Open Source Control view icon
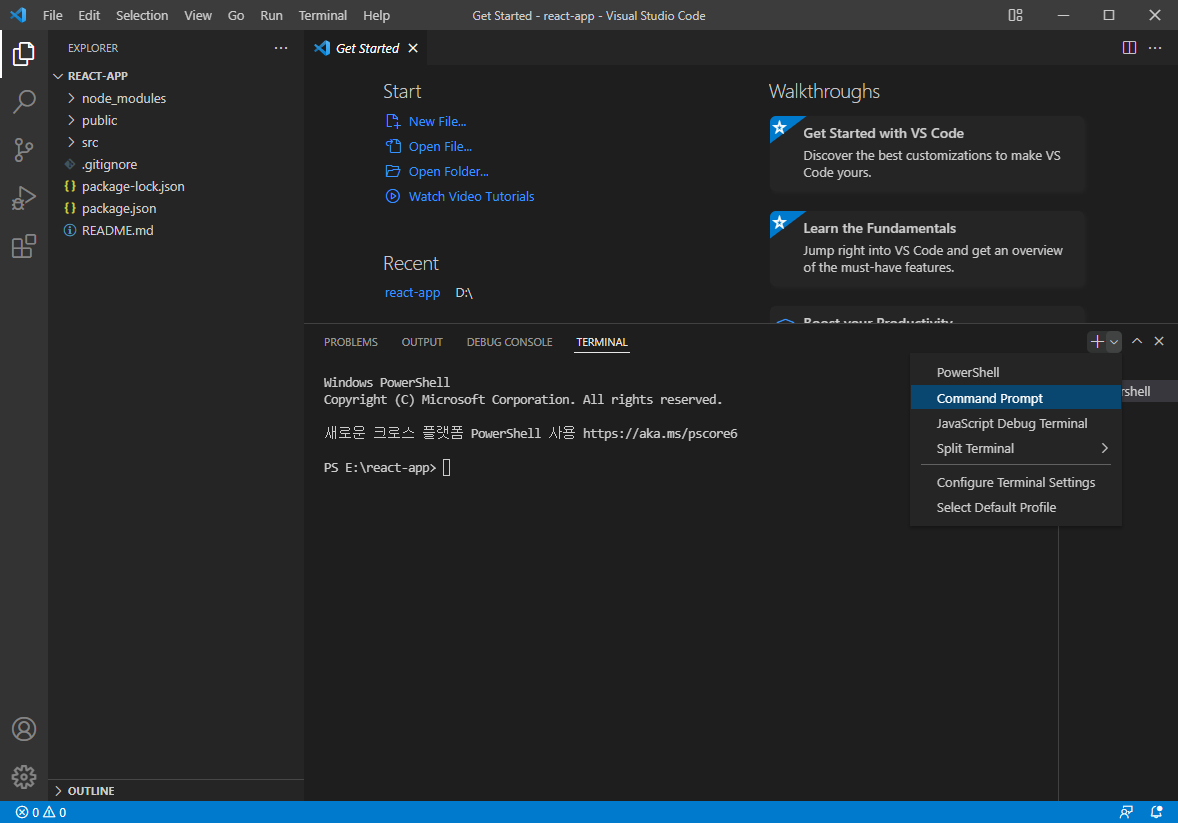 pos(23,150)
